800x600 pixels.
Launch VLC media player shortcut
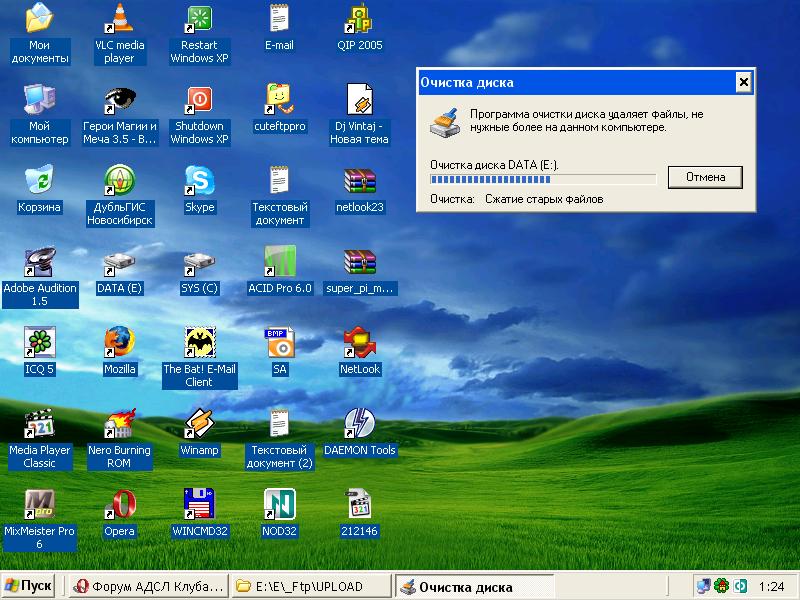coord(120,18)
